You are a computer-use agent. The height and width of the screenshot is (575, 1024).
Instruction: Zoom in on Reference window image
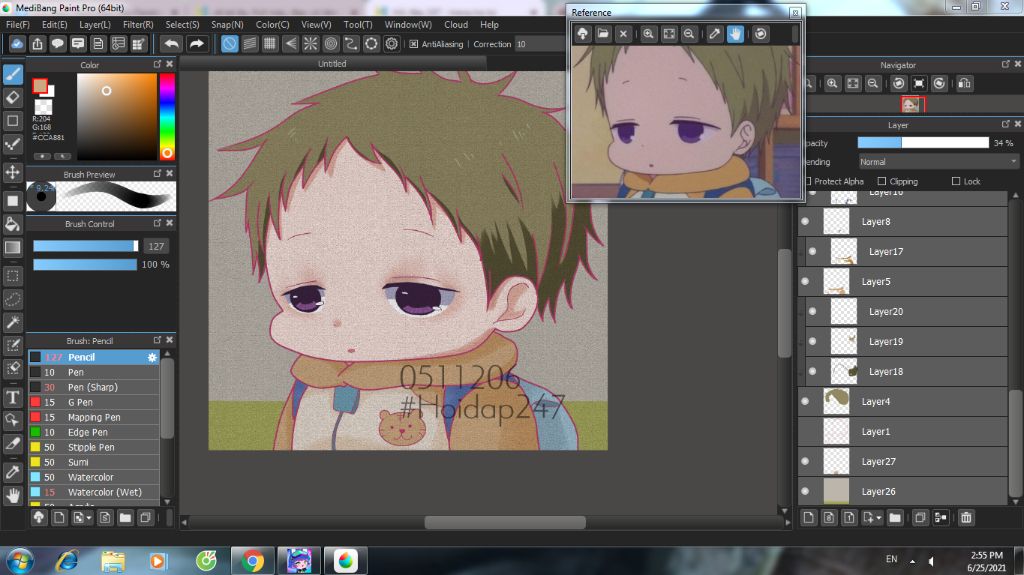click(648, 34)
